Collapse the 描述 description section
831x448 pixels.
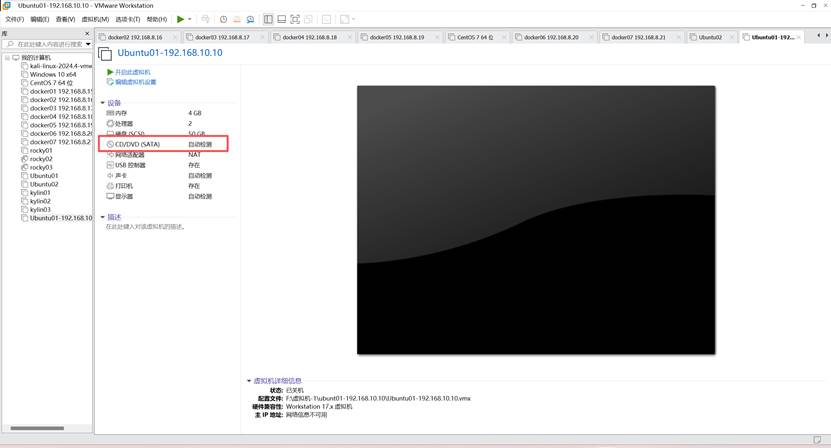(103, 217)
